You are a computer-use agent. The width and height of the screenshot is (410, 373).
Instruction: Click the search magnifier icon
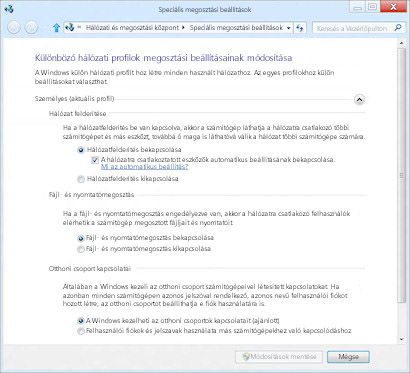[398, 28]
